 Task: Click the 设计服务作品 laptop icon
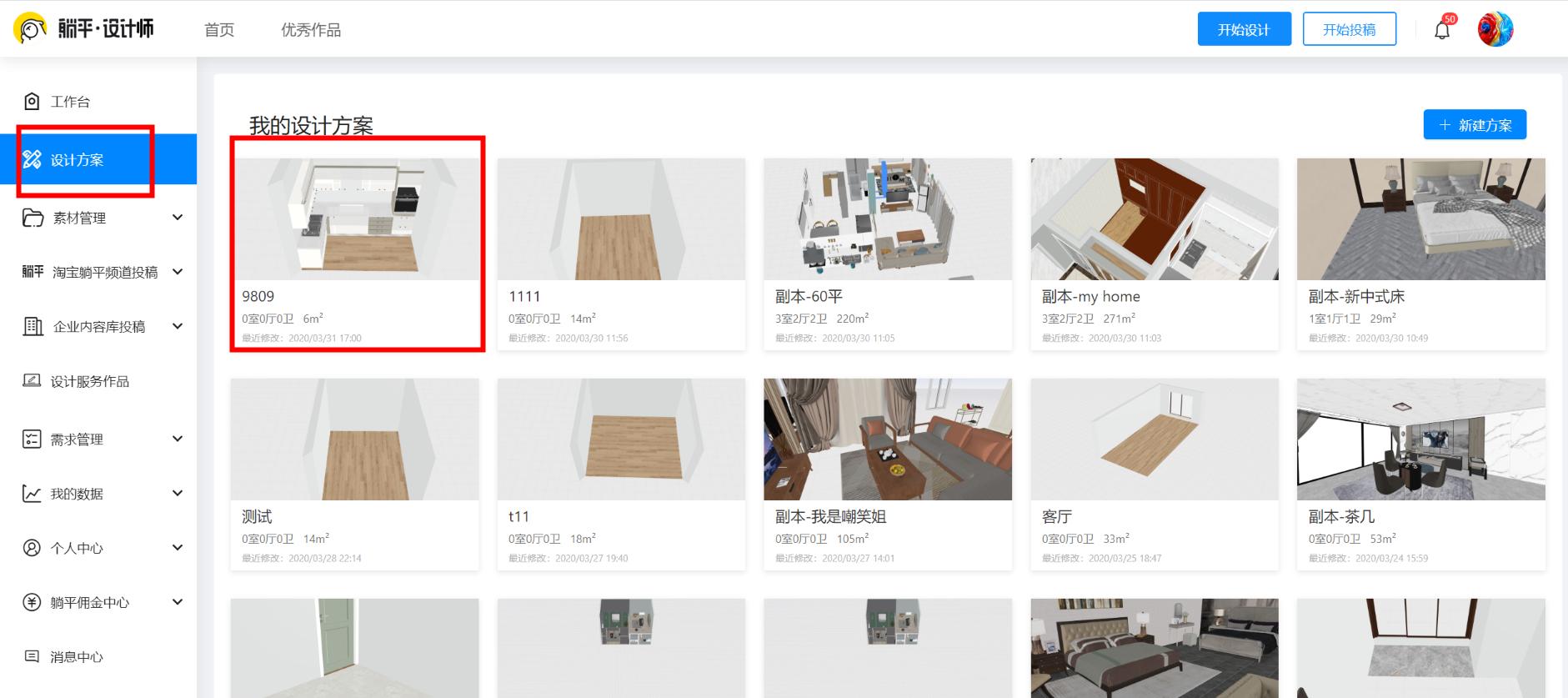[x=32, y=380]
